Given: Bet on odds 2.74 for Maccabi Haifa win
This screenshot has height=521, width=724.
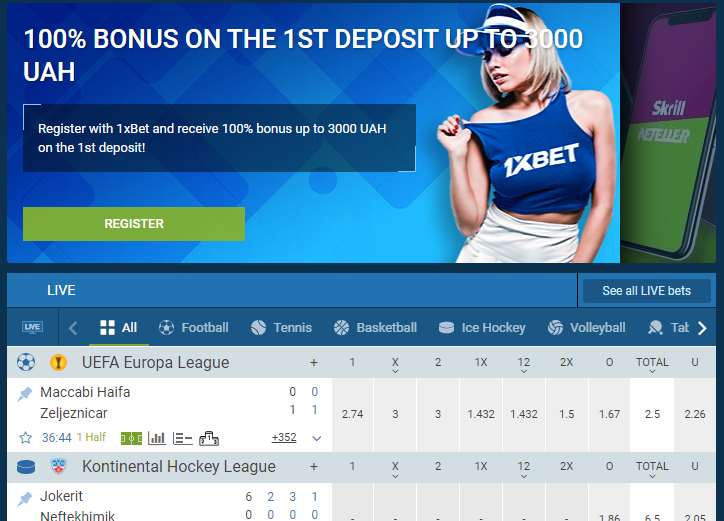Looking at the screenshot, I should 352,414.
